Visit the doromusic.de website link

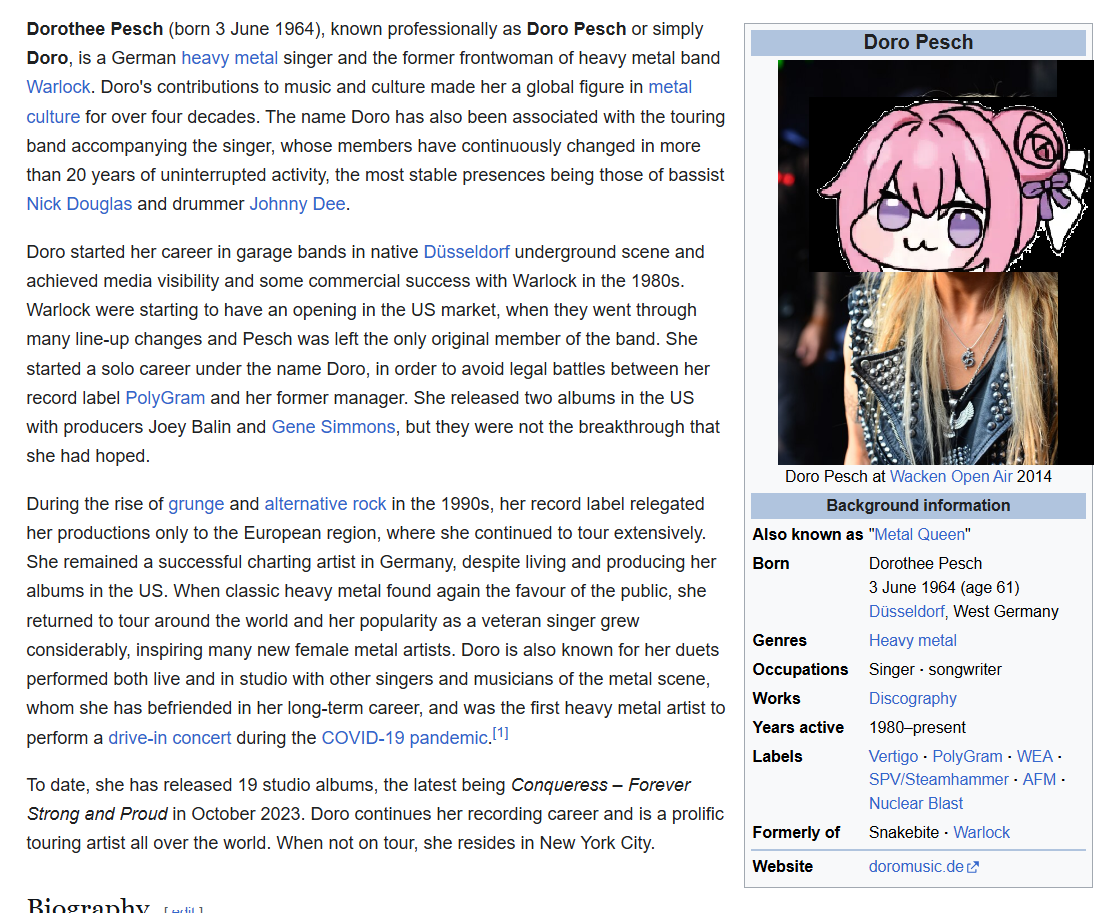click(916, 866)
